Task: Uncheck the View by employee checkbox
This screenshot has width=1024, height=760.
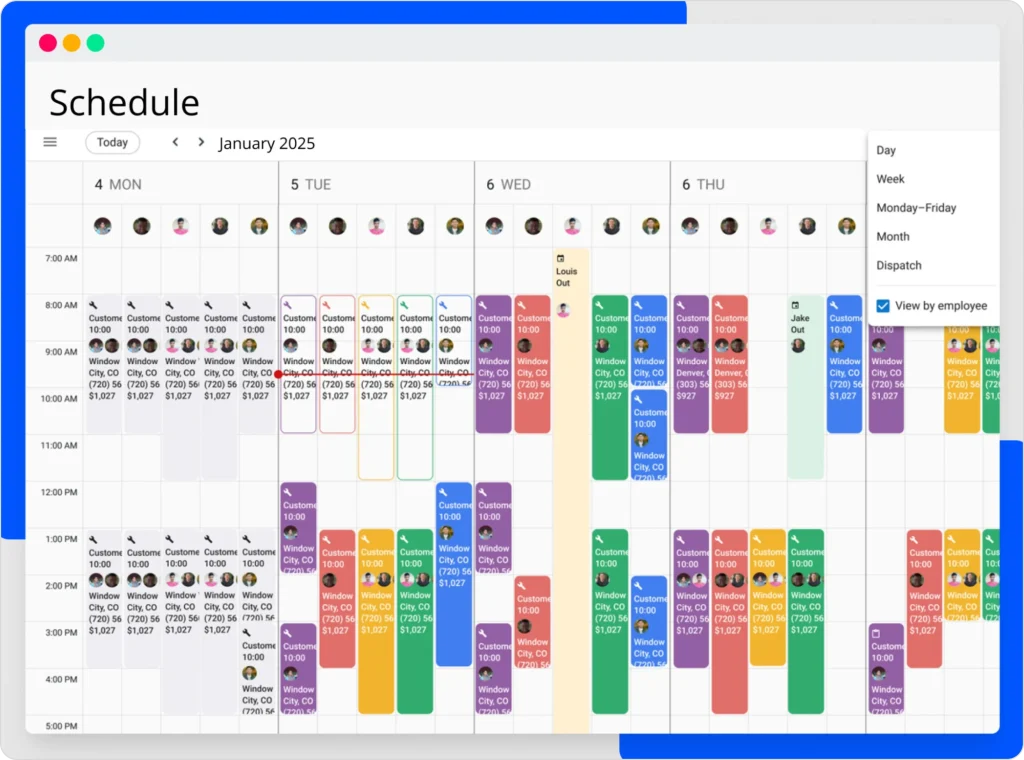Action: [x=881, y=306]
